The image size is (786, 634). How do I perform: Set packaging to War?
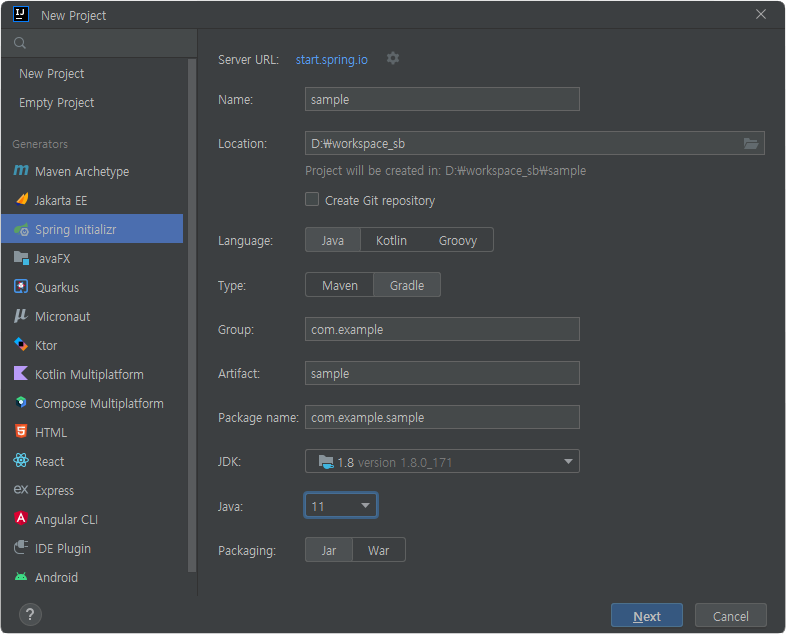(378, 550)
